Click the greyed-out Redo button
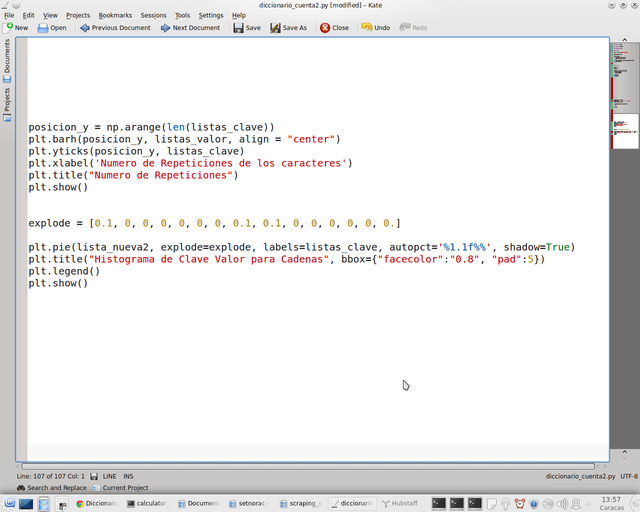 point(413,28)
